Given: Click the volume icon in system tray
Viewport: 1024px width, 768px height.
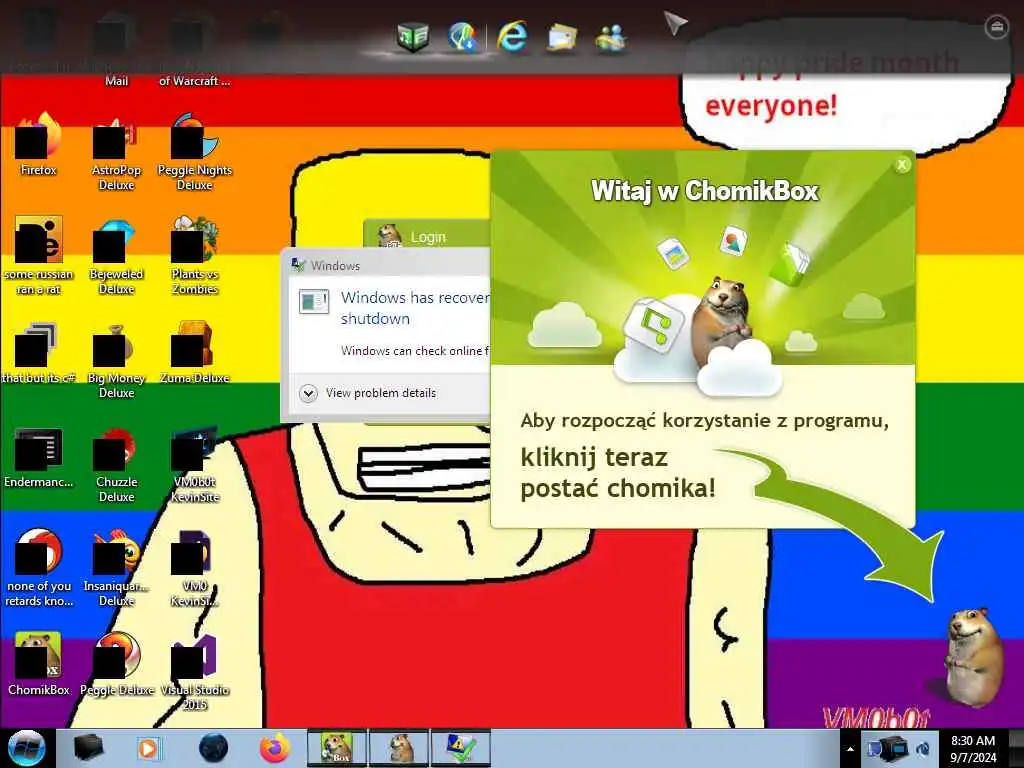Looking at the screenshot, I should (x=923, y=748).
